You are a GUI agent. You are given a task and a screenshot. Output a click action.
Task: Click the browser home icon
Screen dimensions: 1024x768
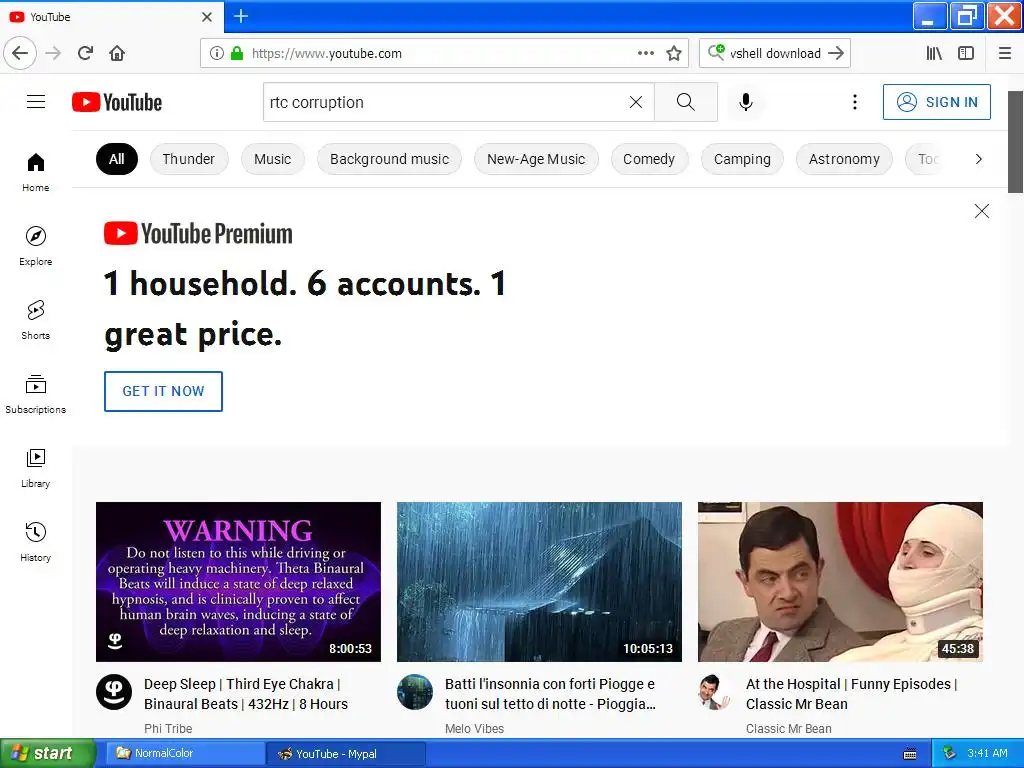pyautogui.click(x=117, y=53)
